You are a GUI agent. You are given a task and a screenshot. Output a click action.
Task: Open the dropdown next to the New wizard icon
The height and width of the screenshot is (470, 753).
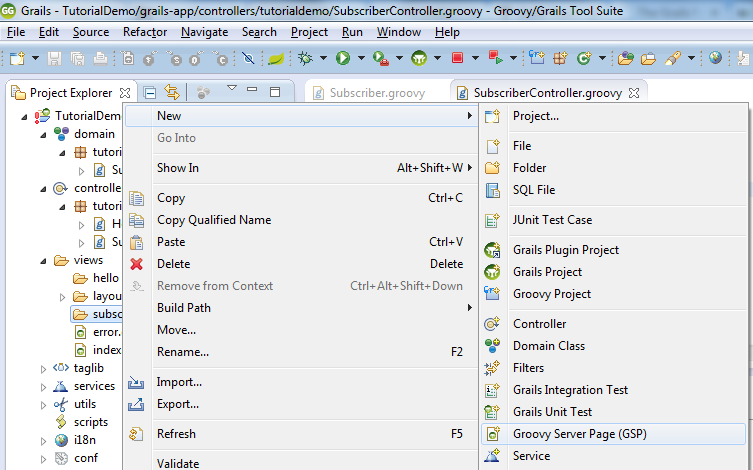click(36, 58)
